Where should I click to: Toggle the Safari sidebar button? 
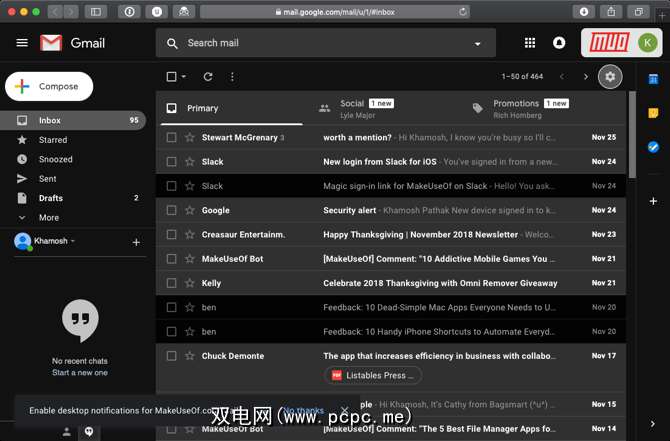[x=96, y=12]
